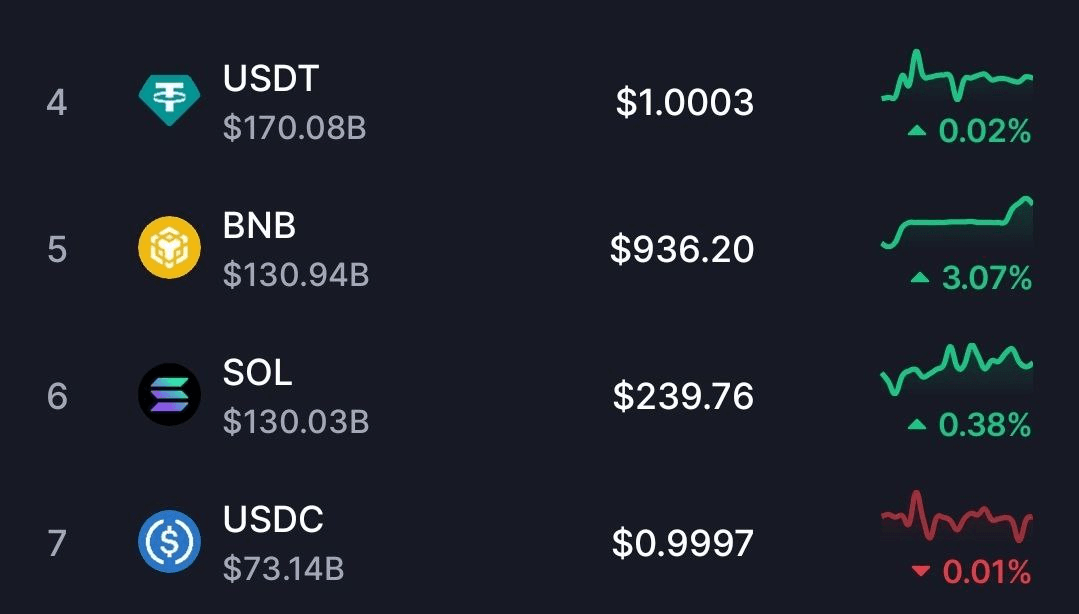Screen dimensions: 1079x614
Task: Click the green up arrow beside 3.07%
Action: (x=920, y=277)
